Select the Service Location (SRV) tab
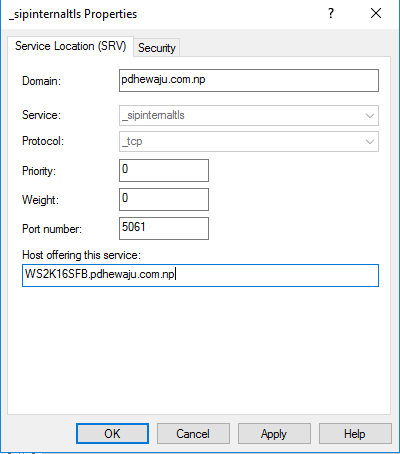Viewport: 400px width, 454px height. [71, 46]
